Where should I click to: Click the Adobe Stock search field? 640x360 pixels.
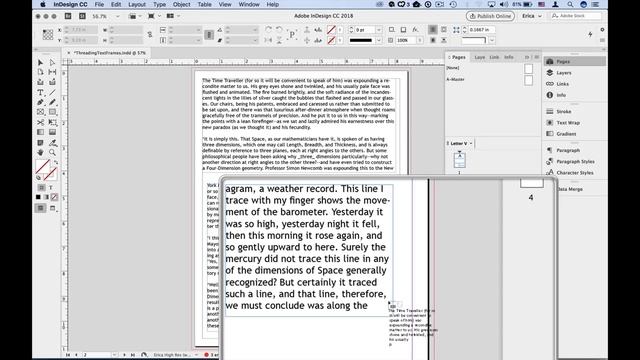pyautogui.click(x=576, y=16)
